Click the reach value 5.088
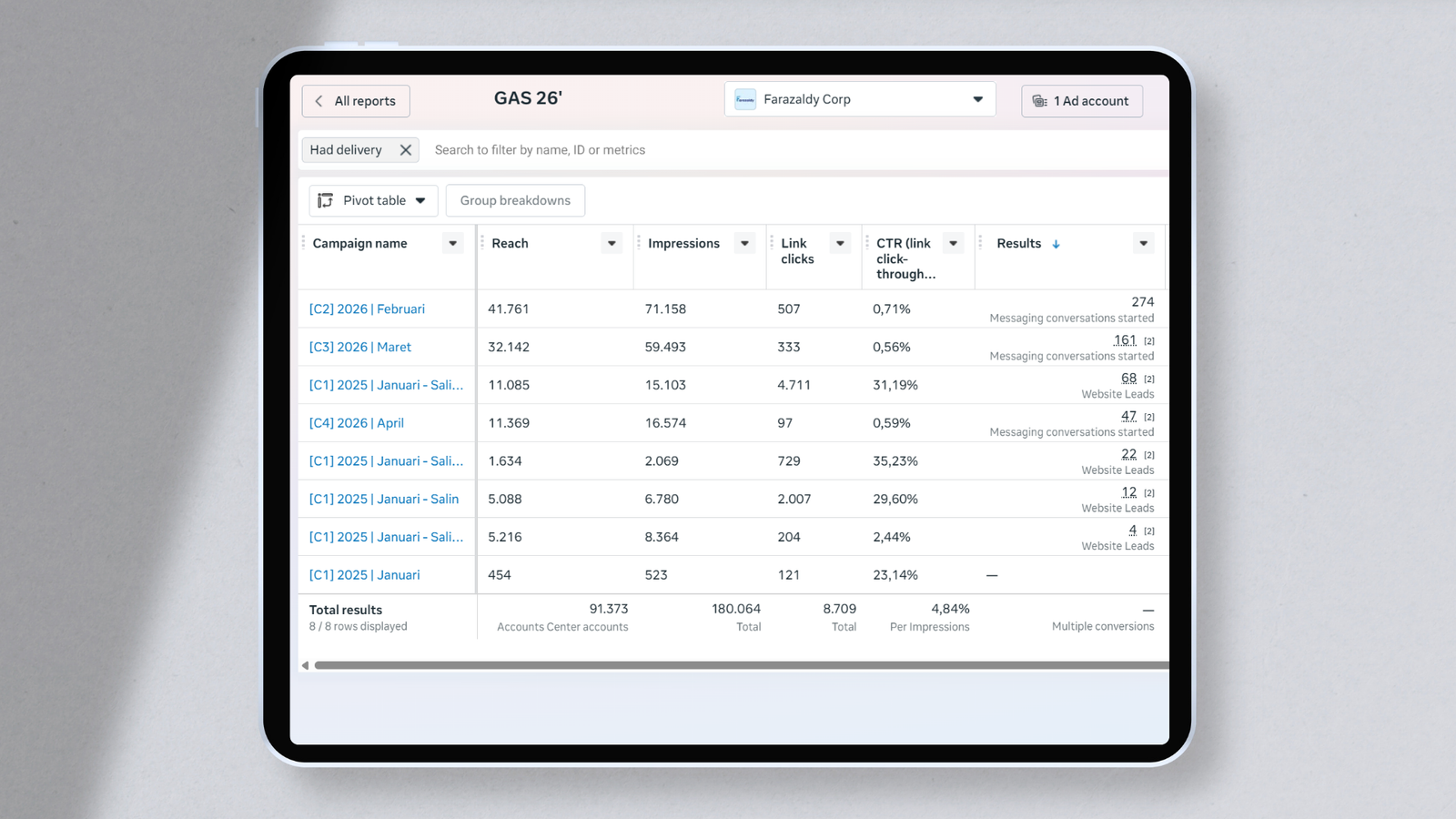This screenshot has width=1456, height=819. coord(506,500)
